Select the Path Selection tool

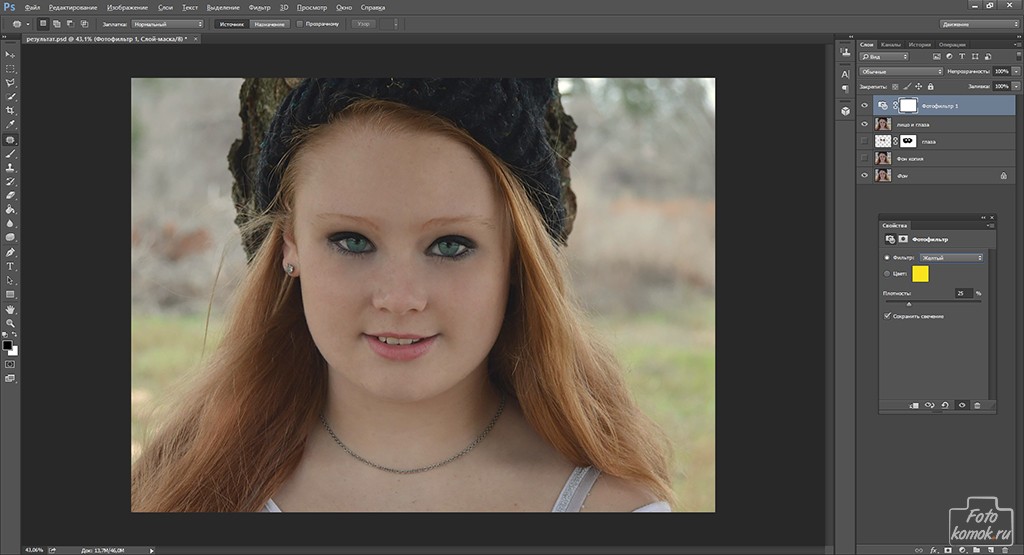(x=10, y=281)
